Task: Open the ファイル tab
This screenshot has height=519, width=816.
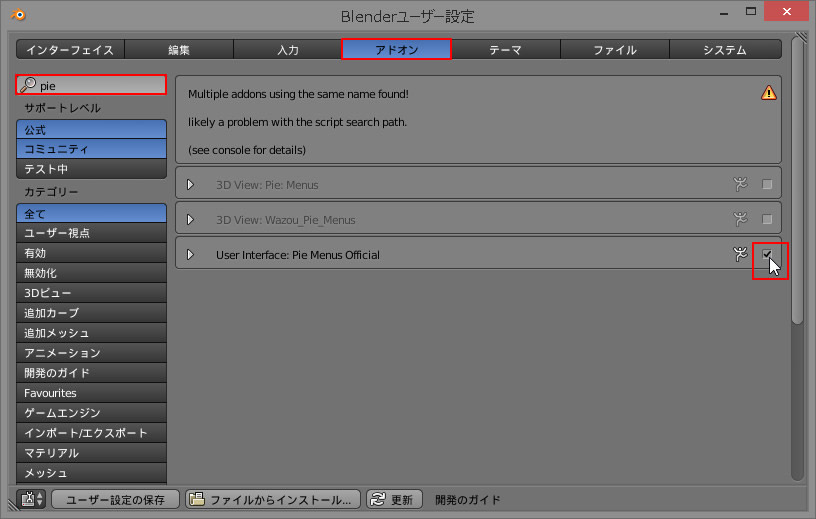Action: tap(615, 49)
